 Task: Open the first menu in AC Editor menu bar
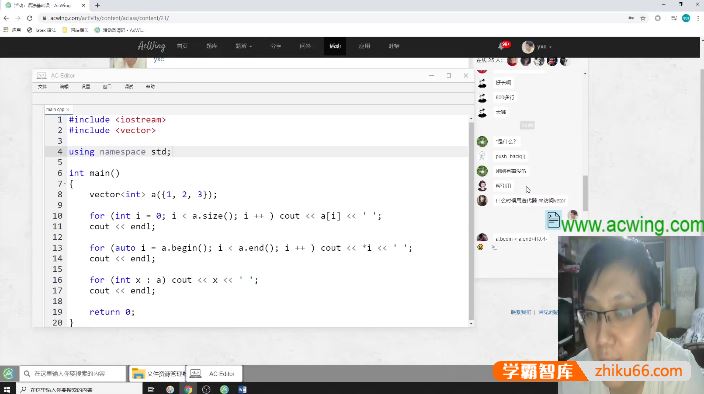tap(42, 87)
